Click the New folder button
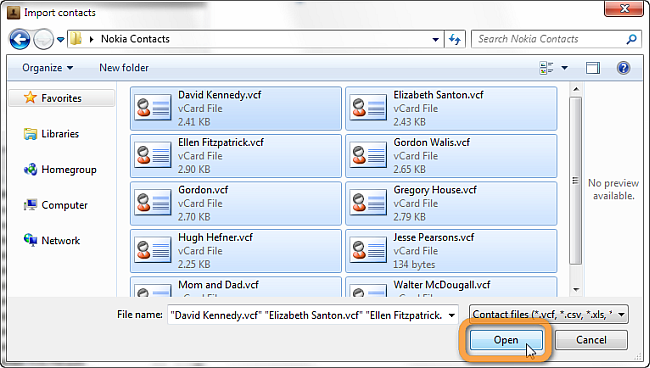Screen dimensions: 650x368 click(x=124, y=68)
